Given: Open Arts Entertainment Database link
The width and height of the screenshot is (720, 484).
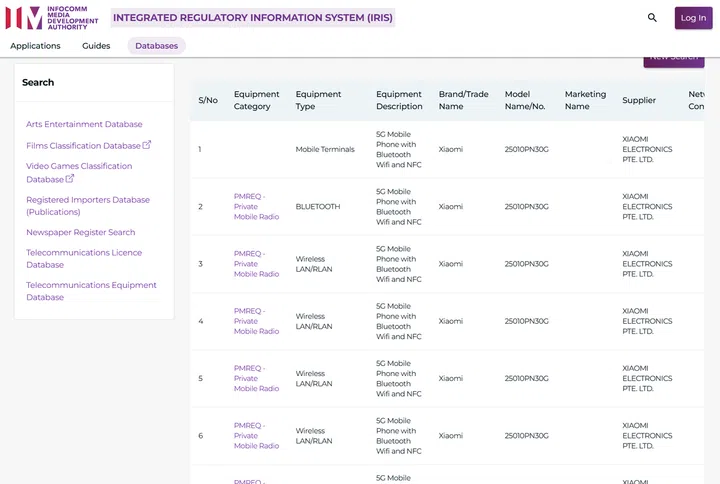Looking at the screenshot, I should (84, 125).
